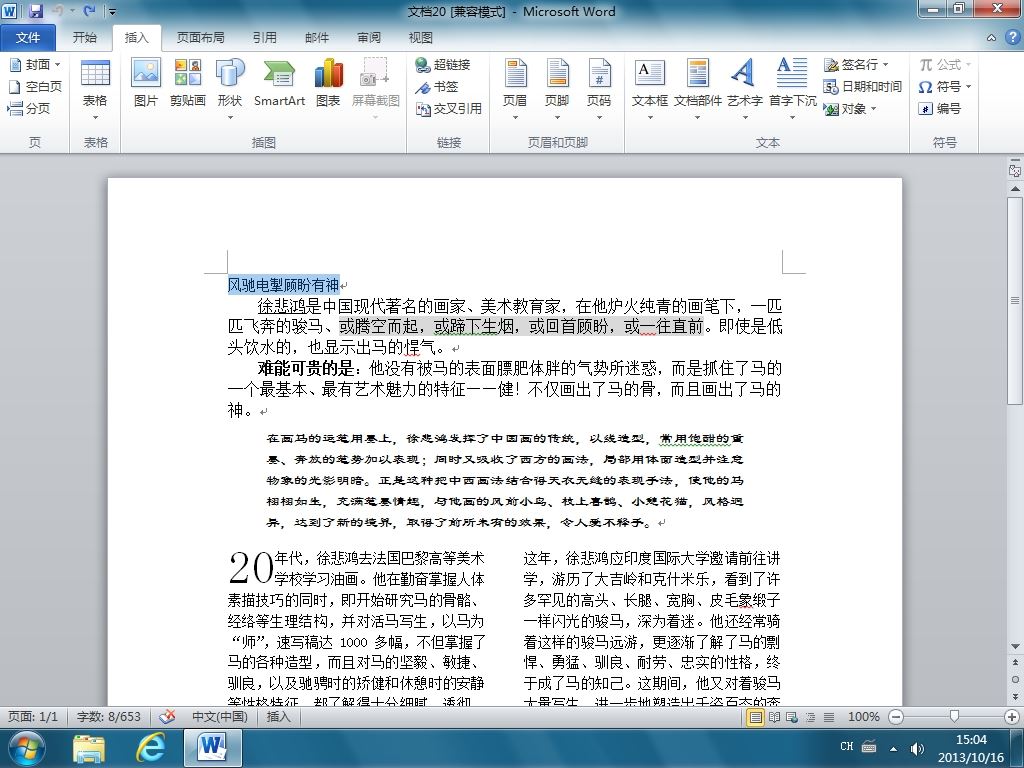Click the vertical scrollbar down arrow

pyautogui.click(x=1015, y=647)
